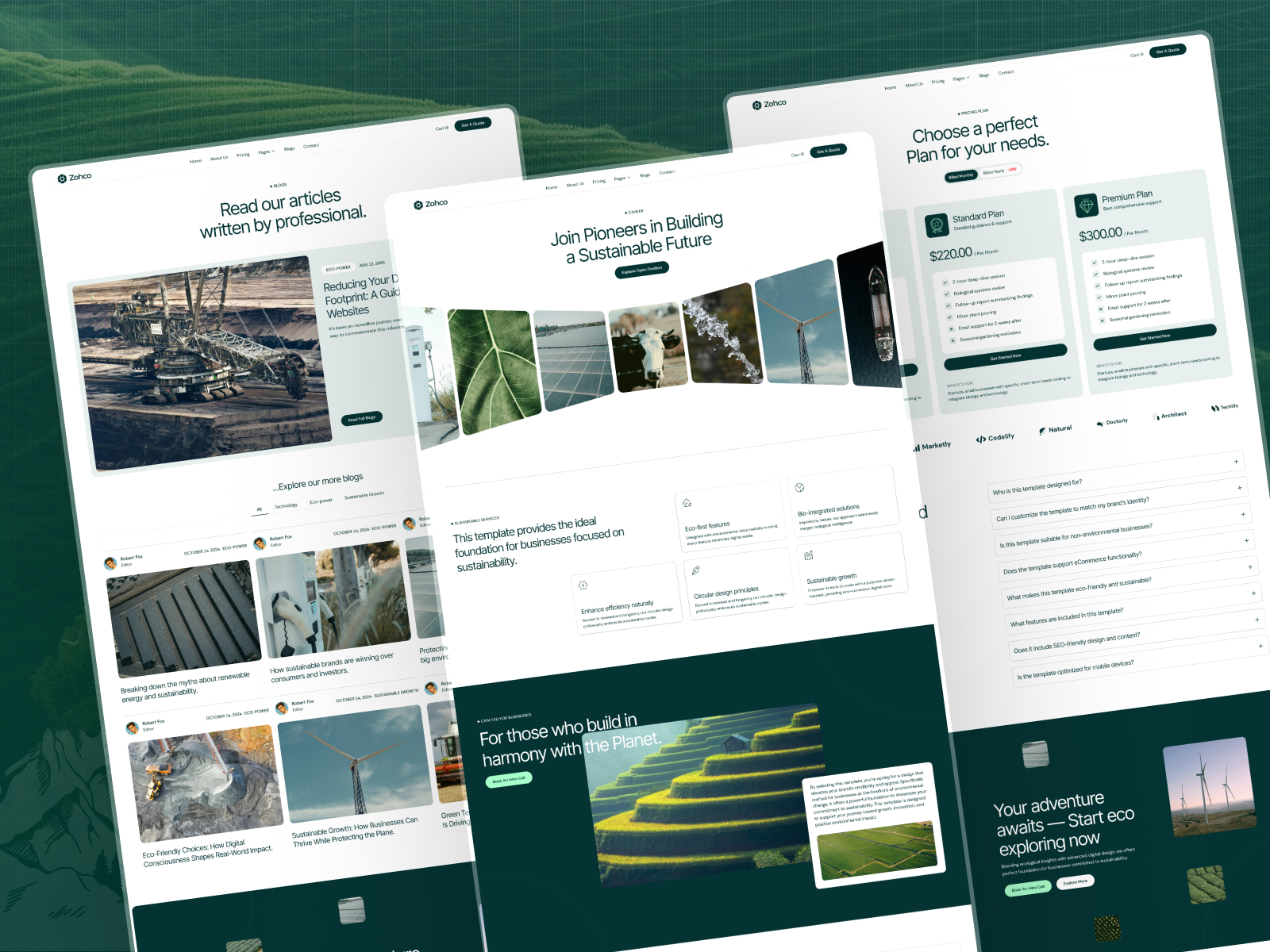1270x952 pixels.
Task: Select the Sustainable Growth blog filter tab
Action: (364, 495)
